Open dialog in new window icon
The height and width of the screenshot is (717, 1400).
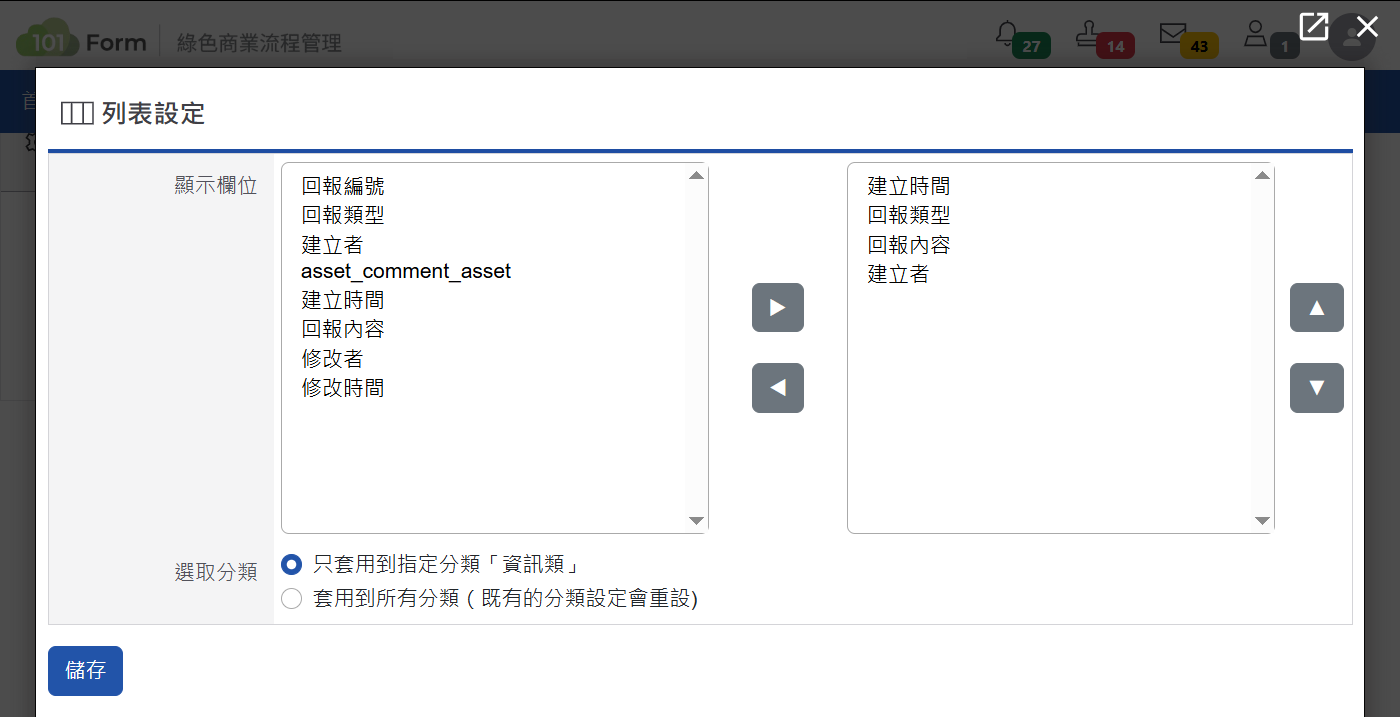tap(1313, 26)
